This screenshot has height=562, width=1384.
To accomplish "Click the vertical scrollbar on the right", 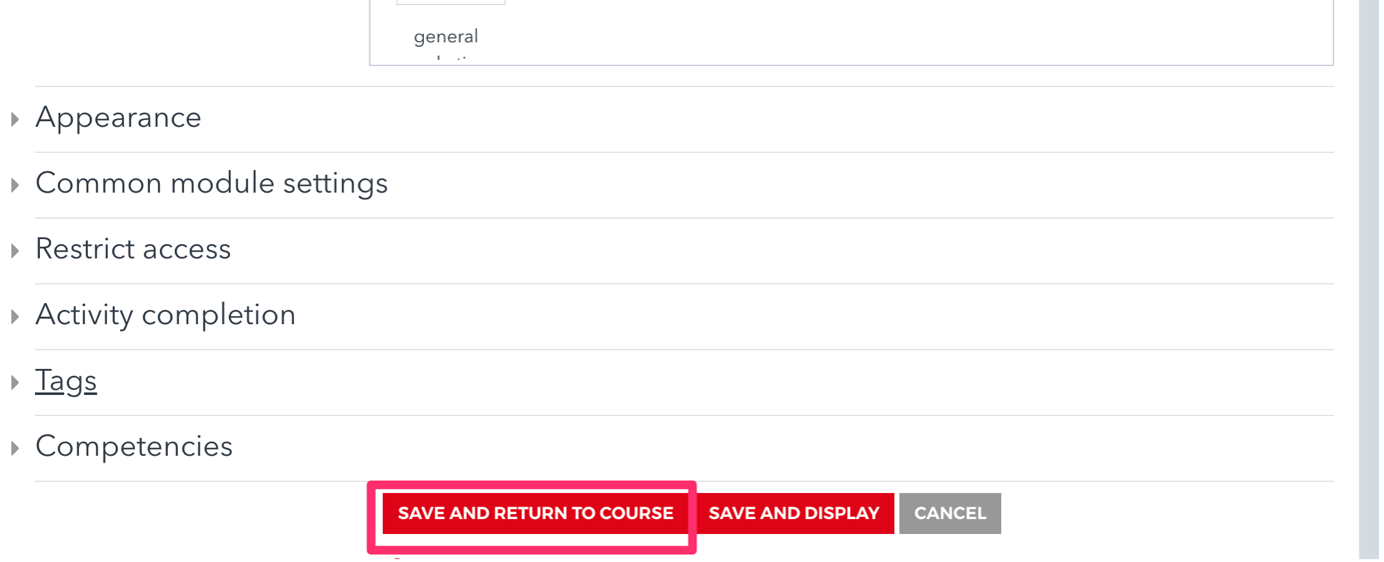I will (x=1369, y=280).
